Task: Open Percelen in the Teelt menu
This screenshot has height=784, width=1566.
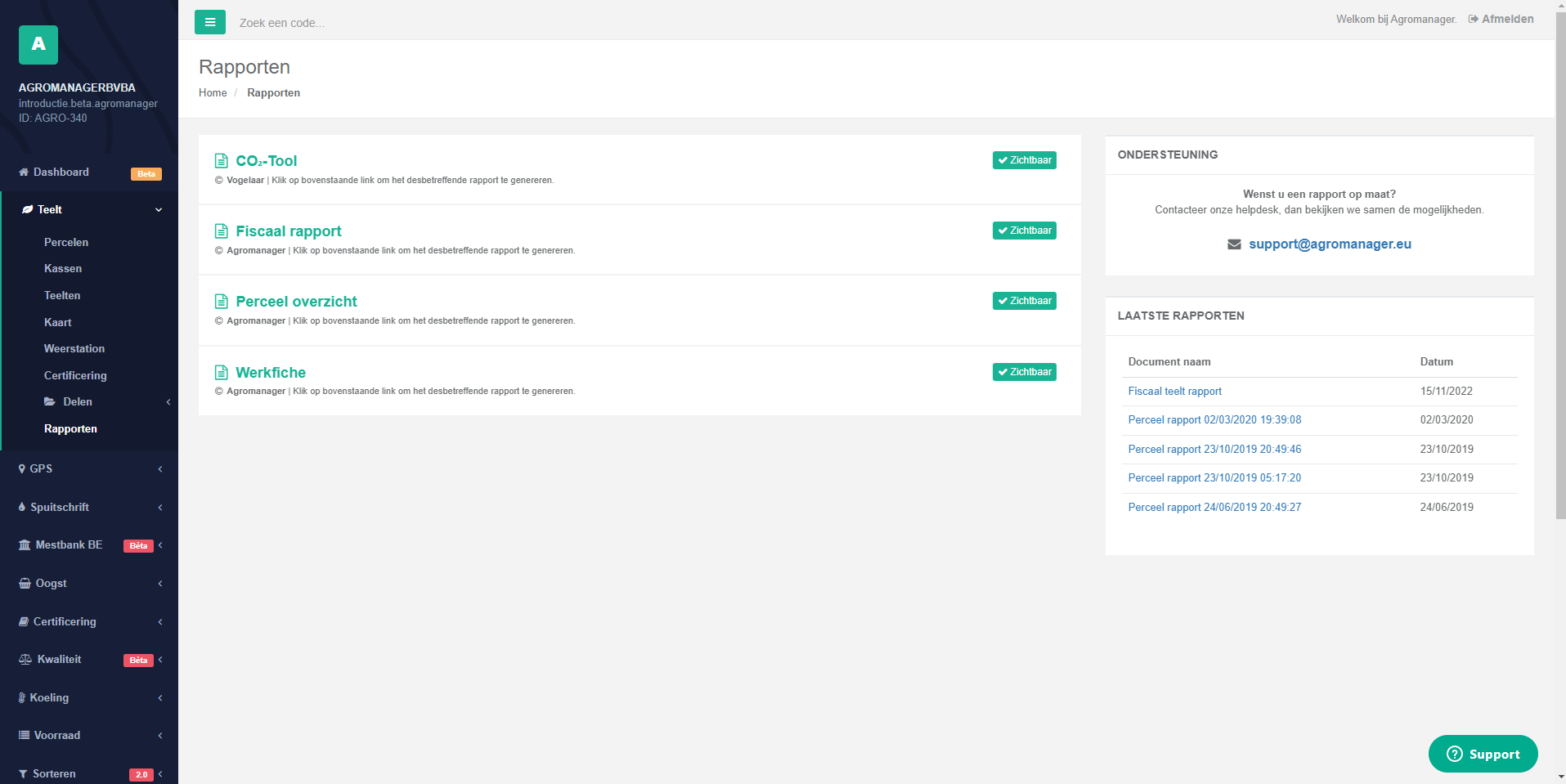Action: 66,242
